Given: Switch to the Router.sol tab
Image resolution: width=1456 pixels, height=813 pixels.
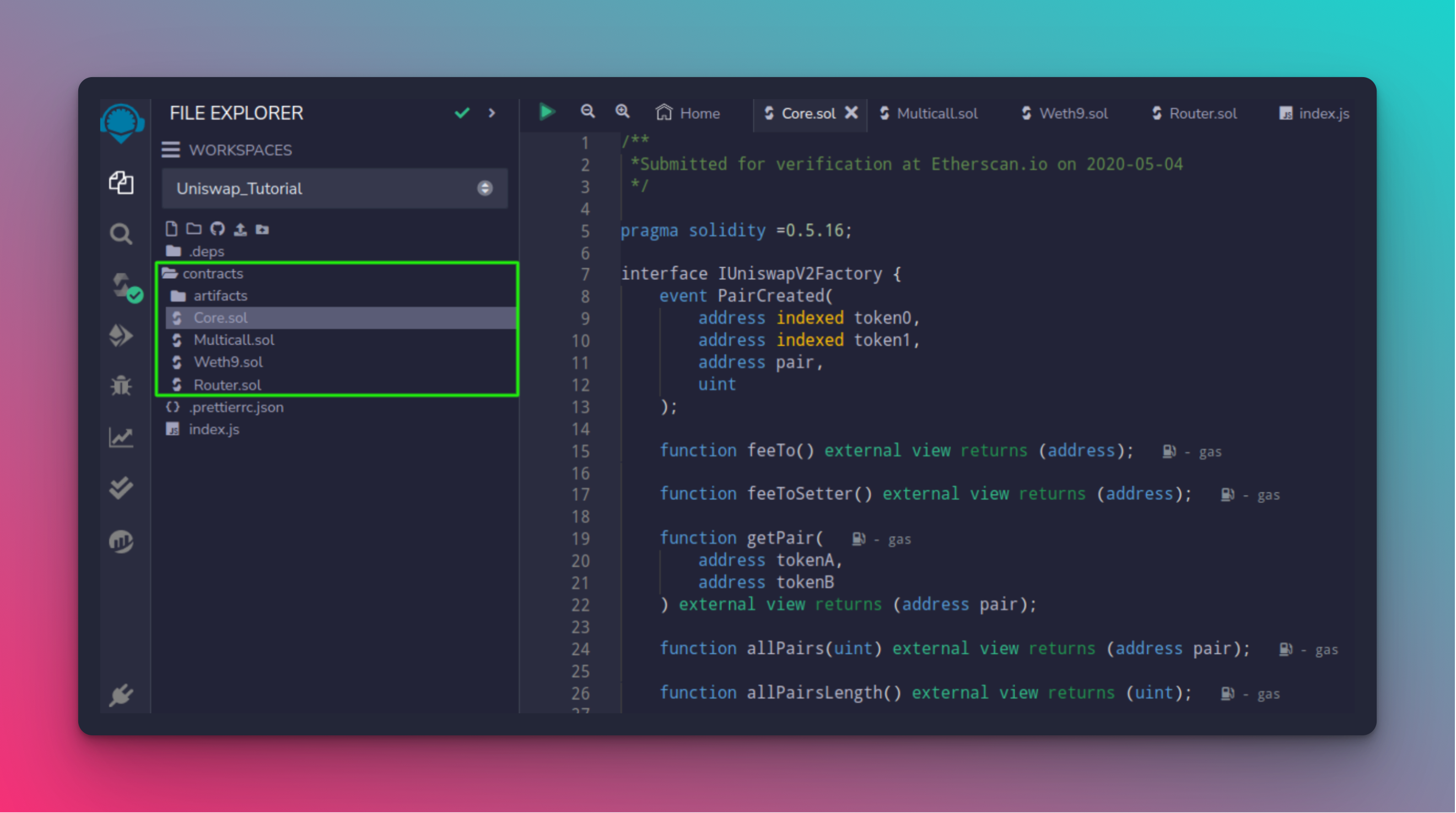Looking at the screenshot, I should pyautogui.click(x=1194, y=113).
